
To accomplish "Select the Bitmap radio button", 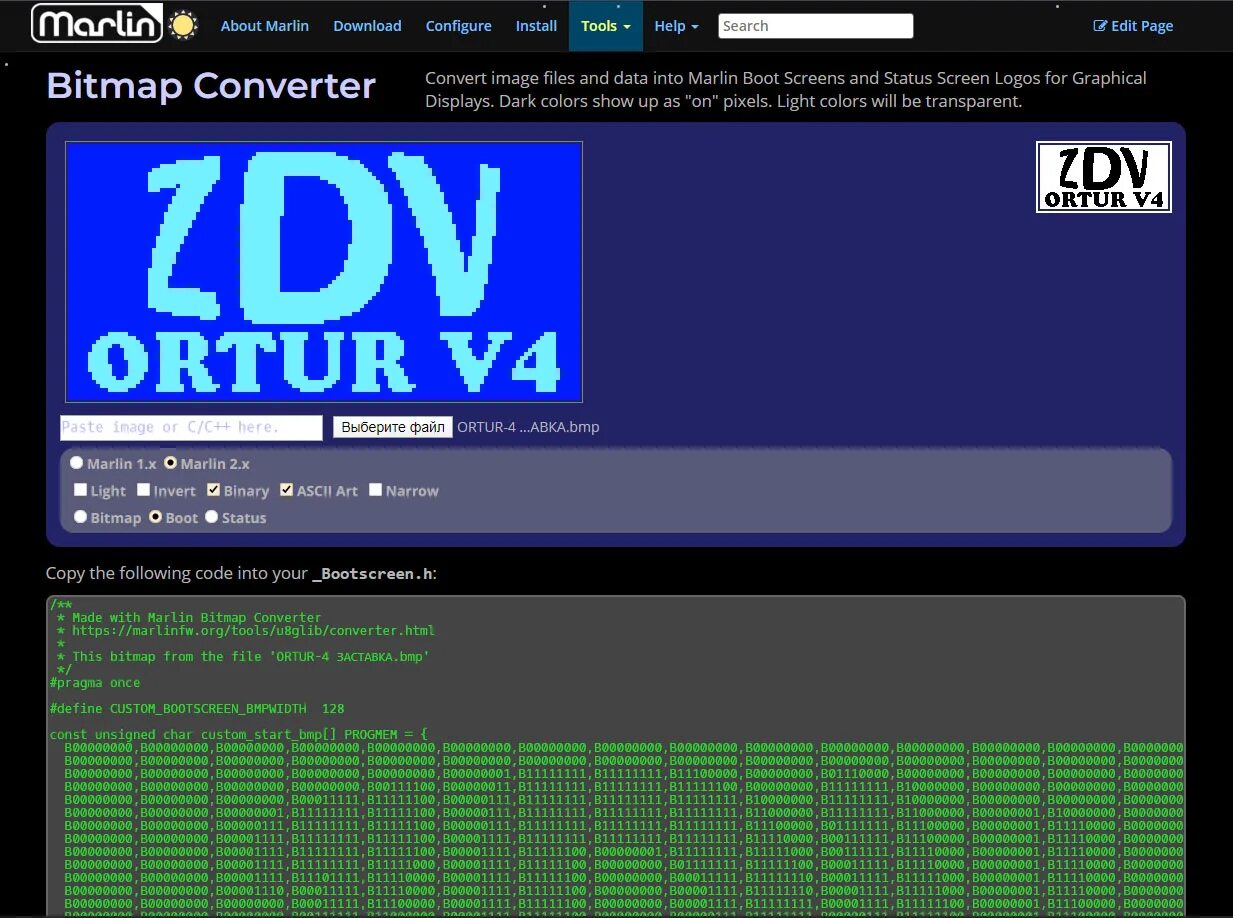I will tap(81, 517).
